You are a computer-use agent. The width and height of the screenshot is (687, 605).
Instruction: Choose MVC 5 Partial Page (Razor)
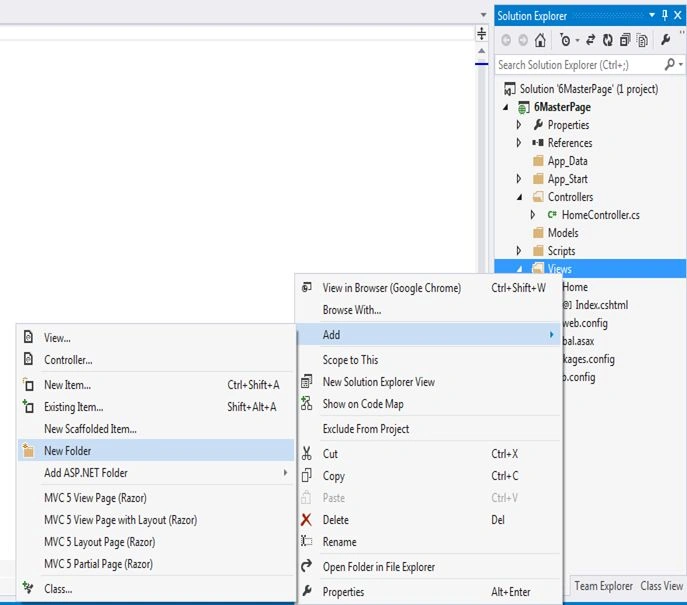pyautogui.click(x=156, y=563)
